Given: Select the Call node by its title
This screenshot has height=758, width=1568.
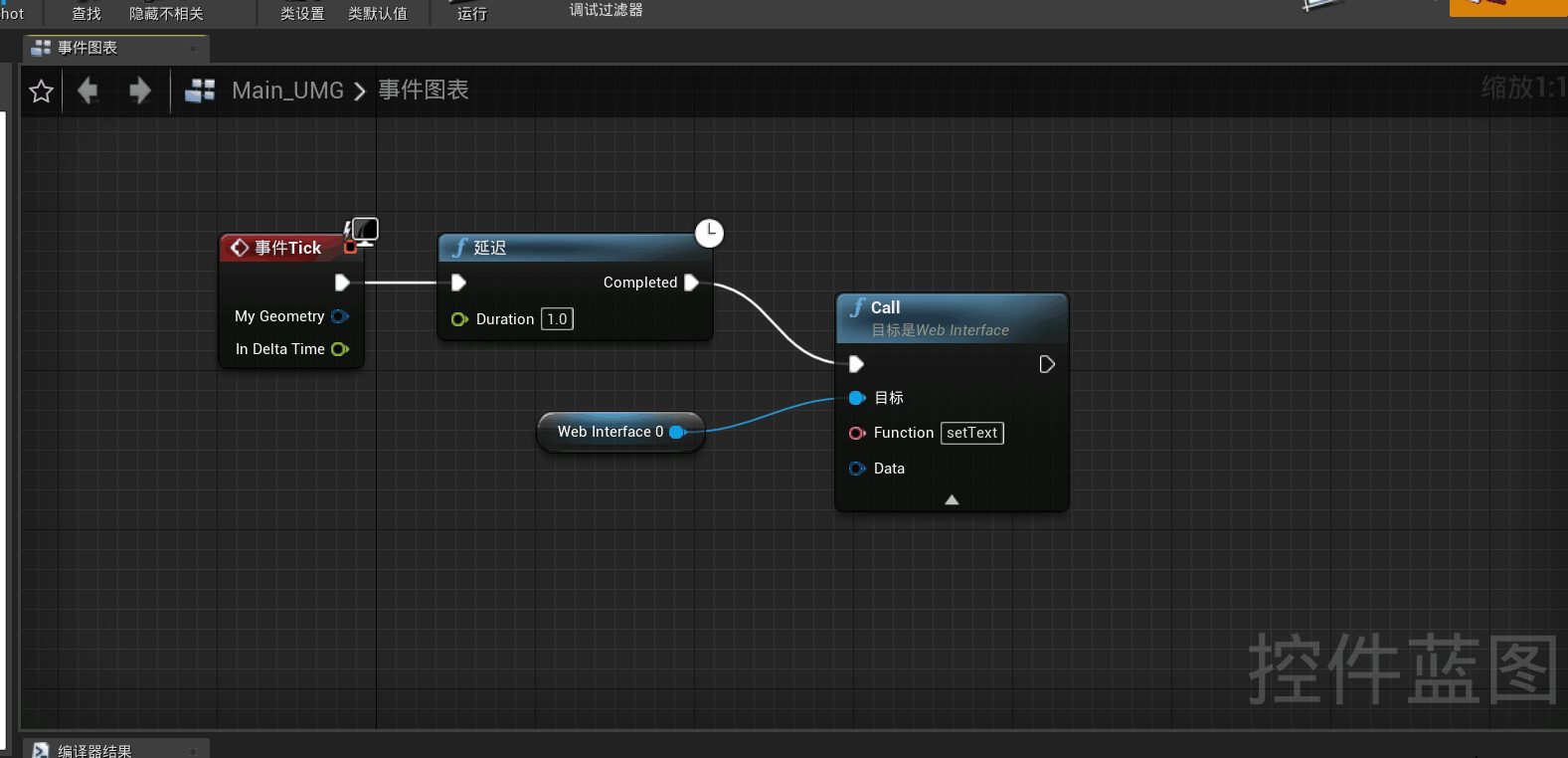Looking at the screenshot, I should (x=886, y=307).
